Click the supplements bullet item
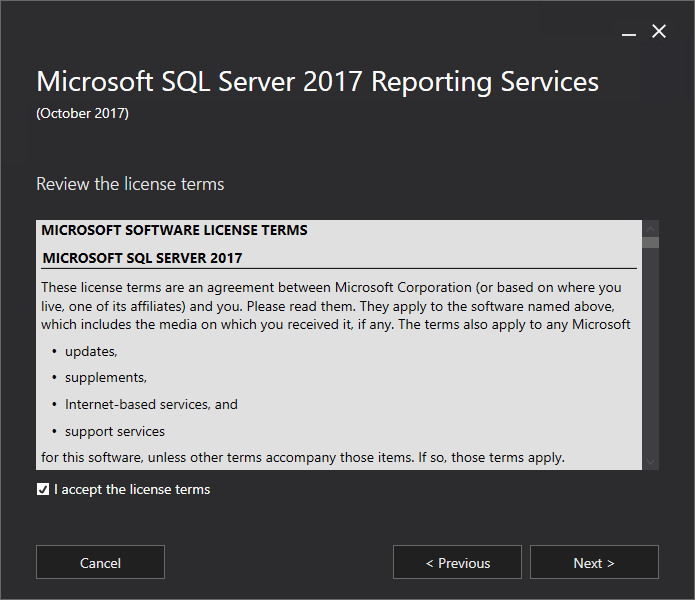The image size is (695, 600). (x=105, y=378)
